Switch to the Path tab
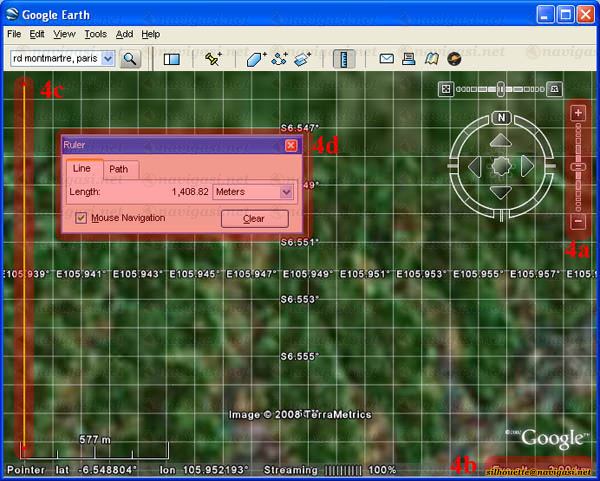This screenshot has width=600, height=481. point(119,170)
